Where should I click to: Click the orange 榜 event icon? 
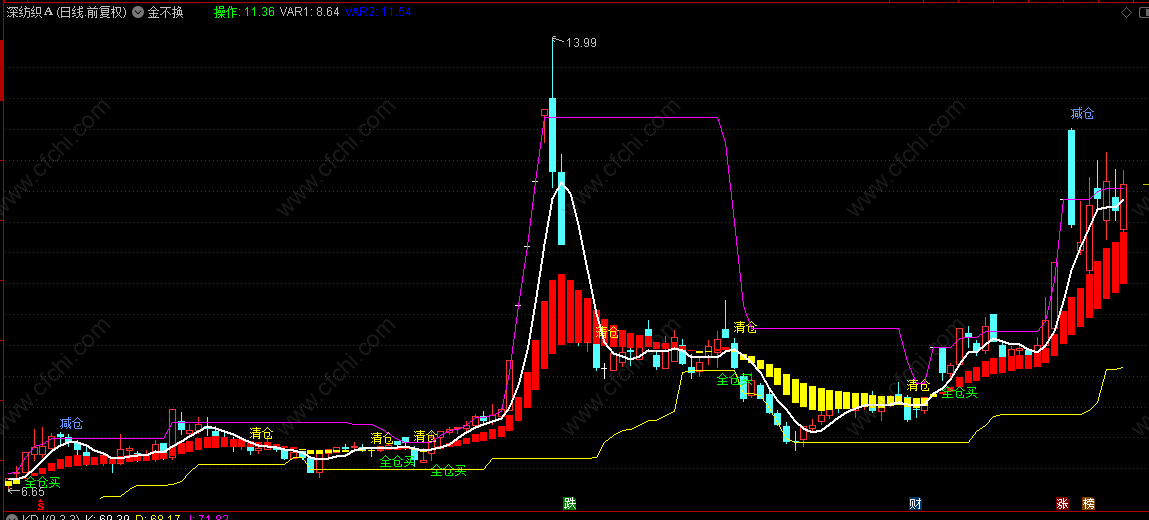[1088, 504]
